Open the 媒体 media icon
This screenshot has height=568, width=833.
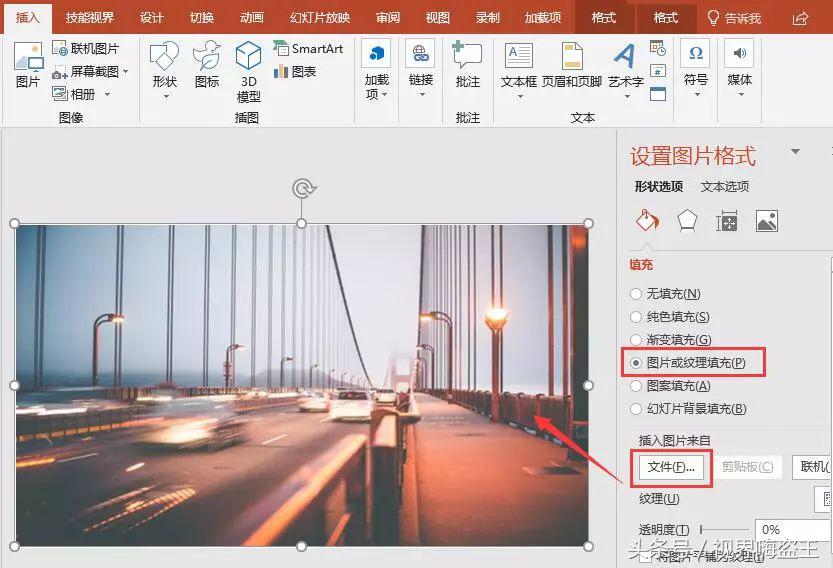tap(739, 53)
